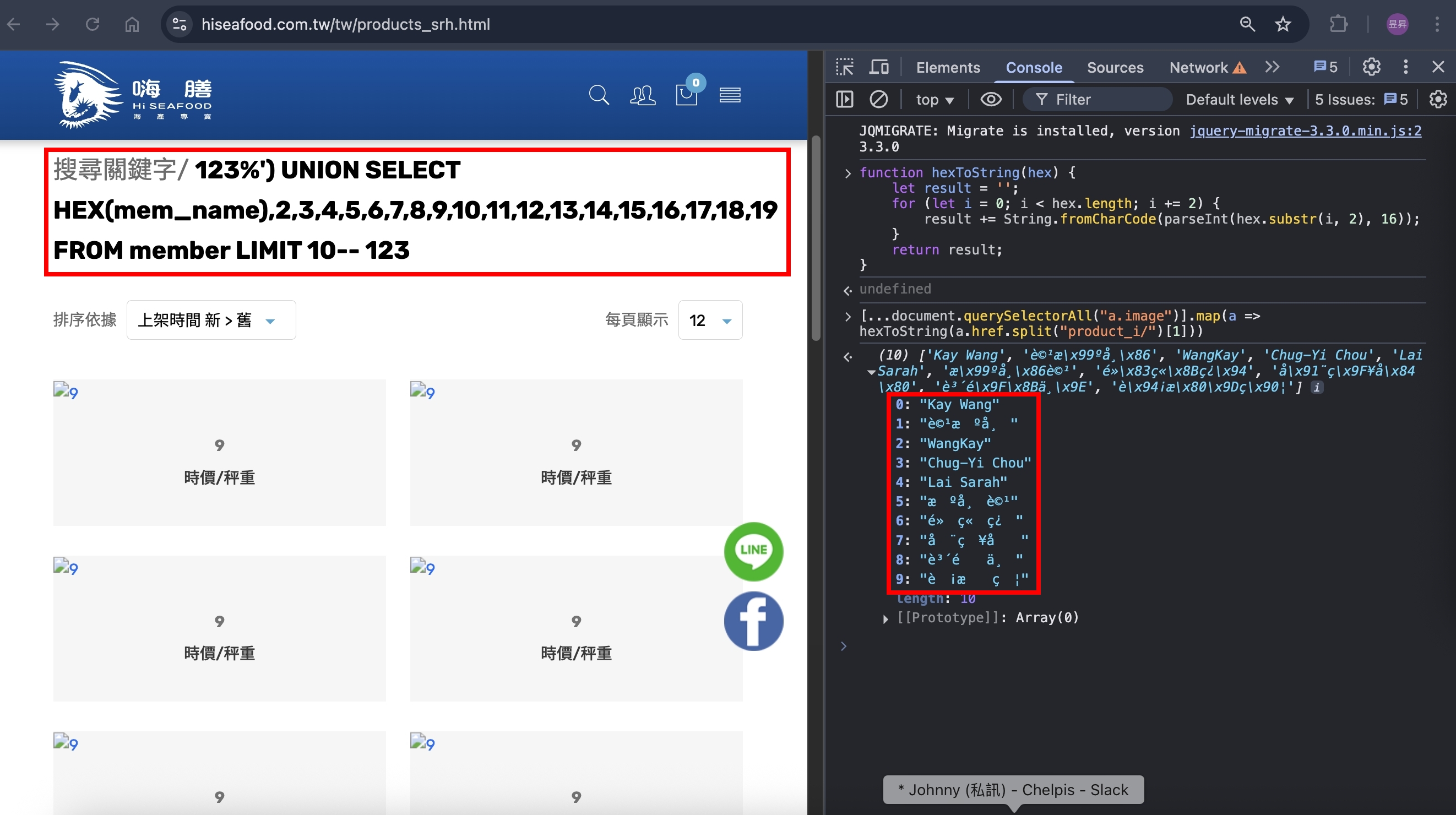Open the Chrome profile avatar
The height and width of the screenshot is (815, 1456).
[1397, 24]
